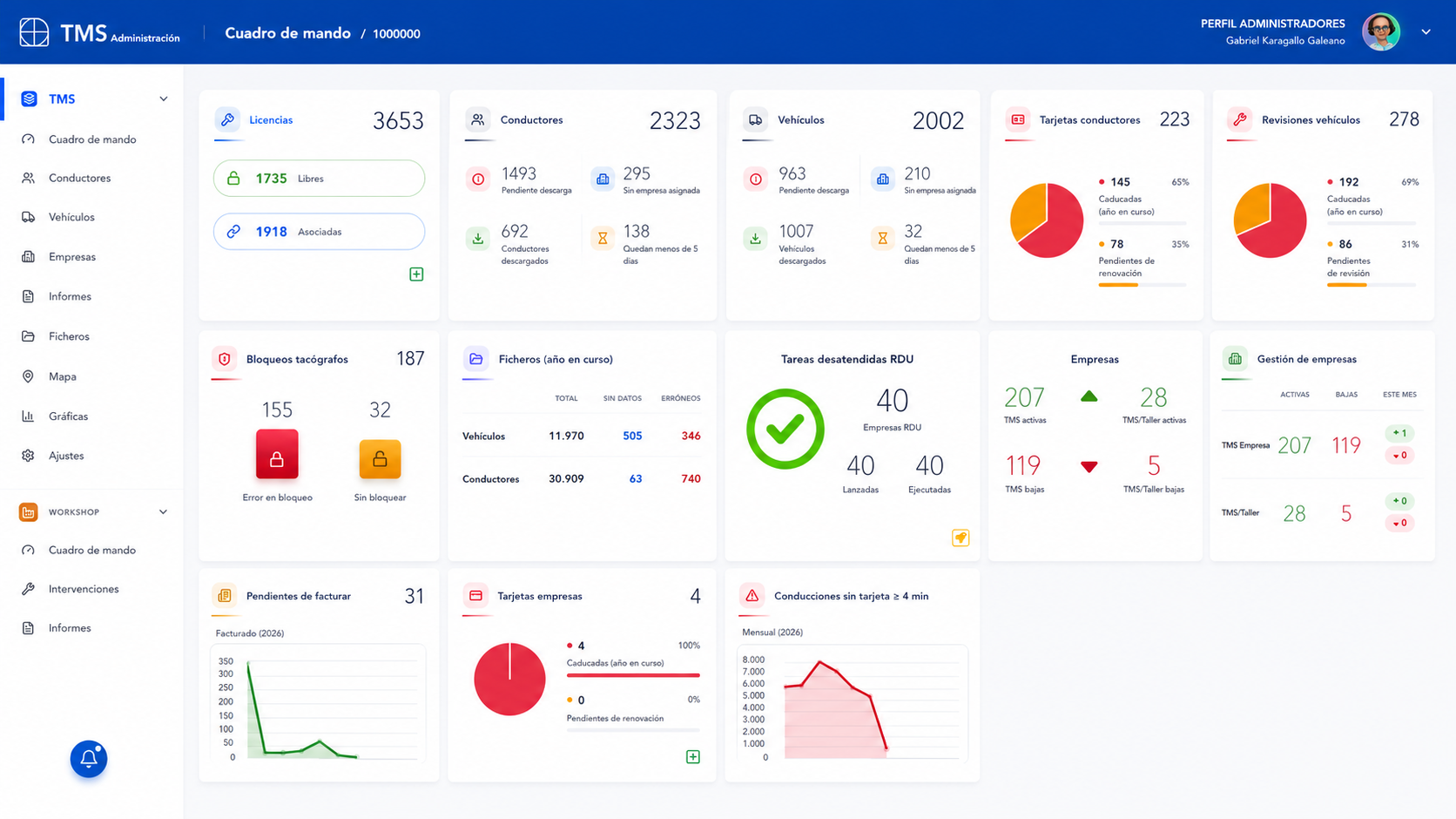The height and width of the screenshot is (819, 1456).
Task: Click the Tarjetas conductores card icon
Action: pos(1018,119)
